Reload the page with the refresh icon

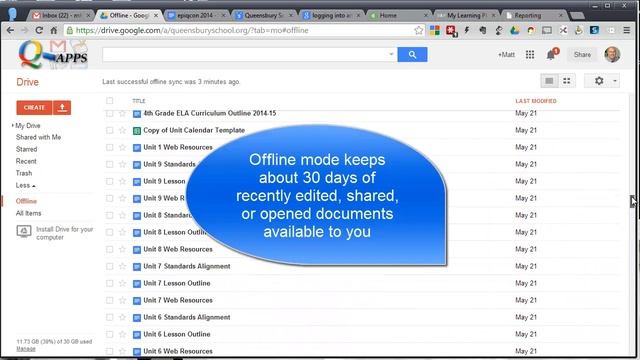tap(39, 30)
